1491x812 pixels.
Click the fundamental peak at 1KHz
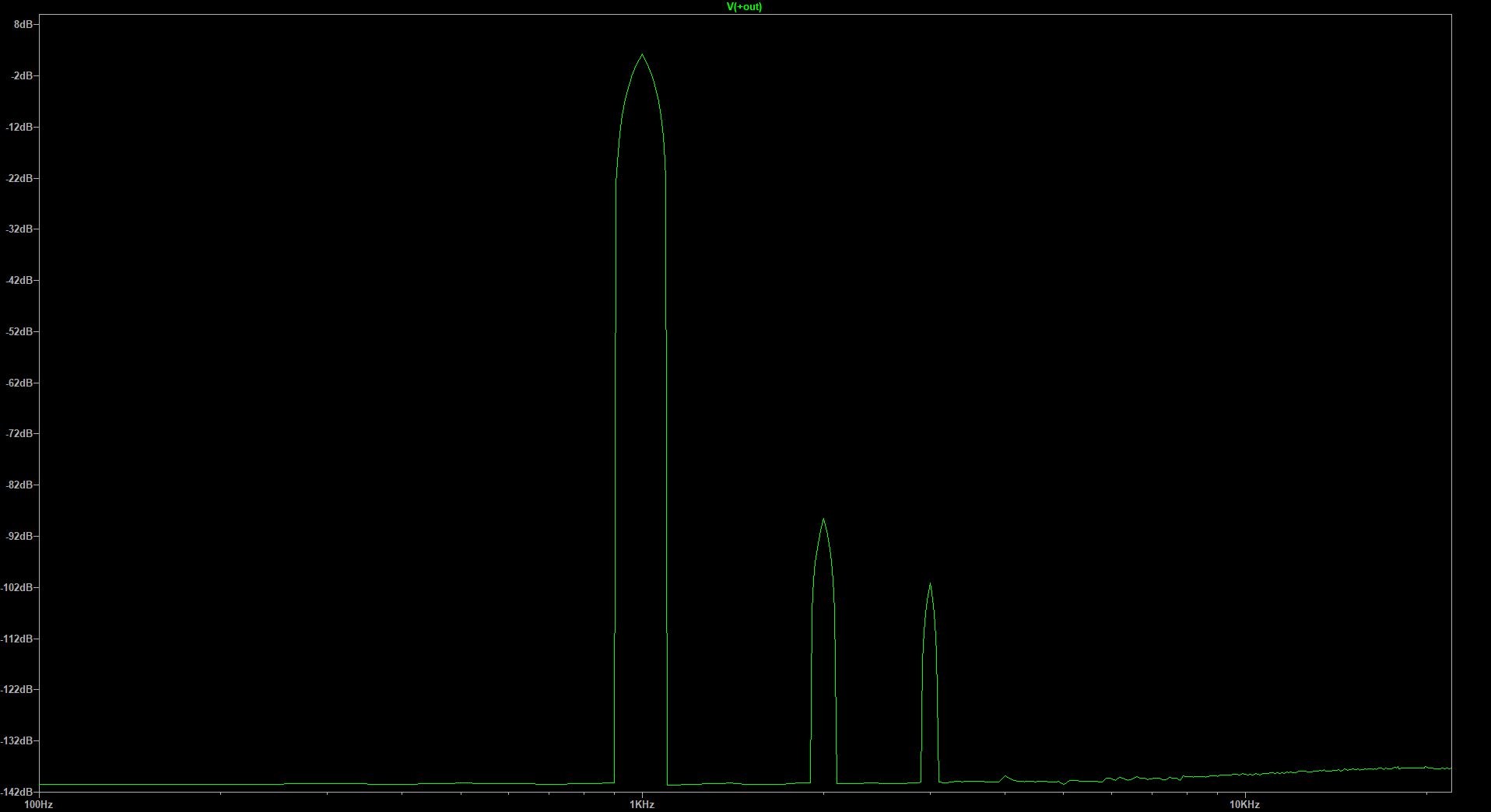[642, 54]
